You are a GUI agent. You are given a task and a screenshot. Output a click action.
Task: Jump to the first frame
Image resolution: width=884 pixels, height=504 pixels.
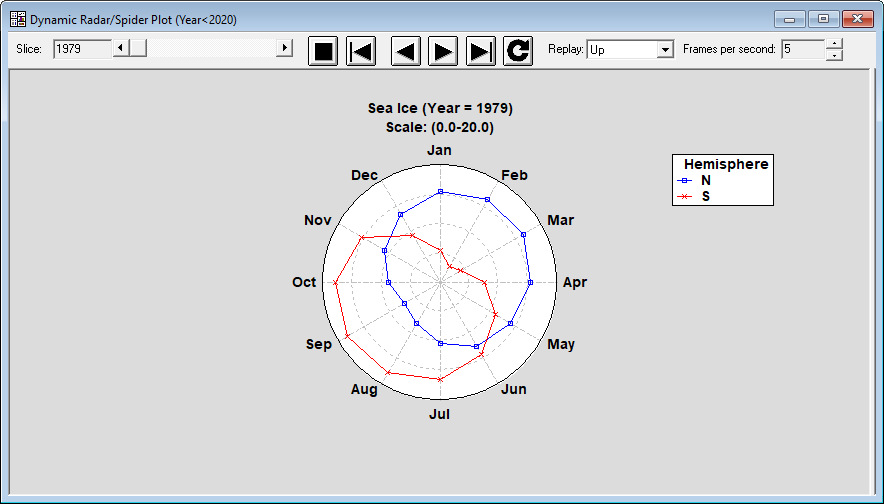(361, 50)
